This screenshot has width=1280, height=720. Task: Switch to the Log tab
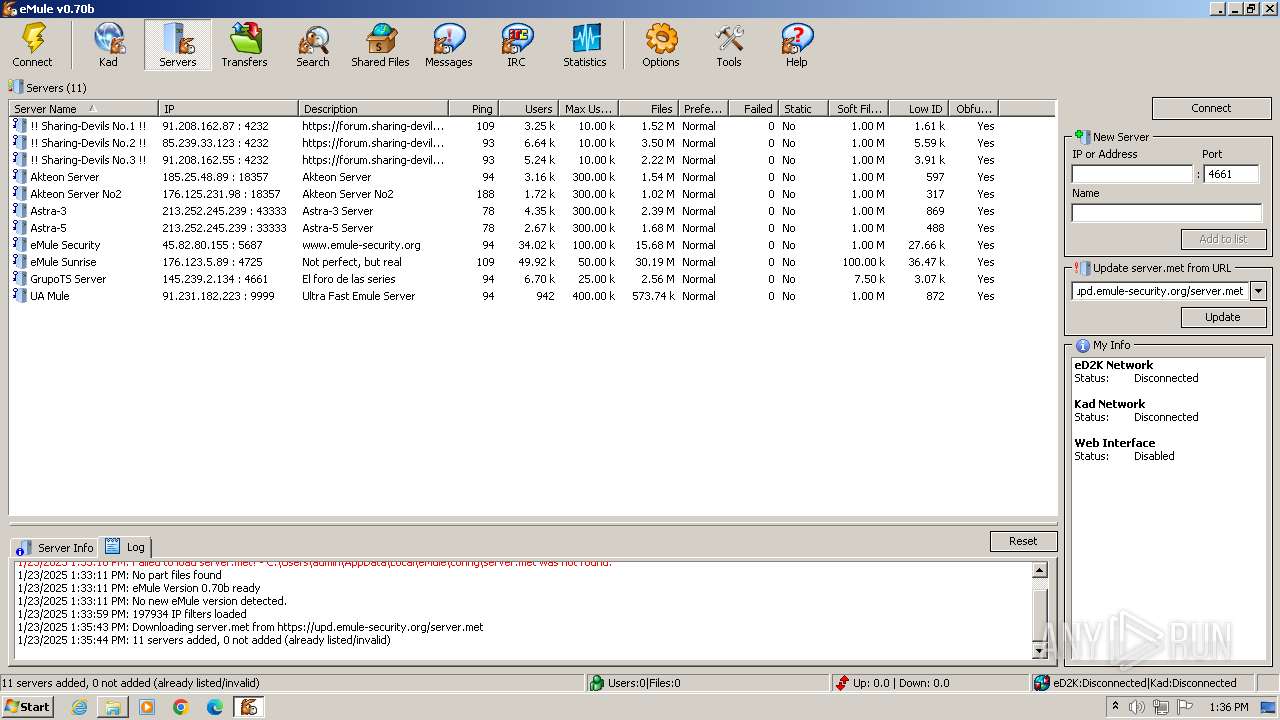(x=125, y=547)
